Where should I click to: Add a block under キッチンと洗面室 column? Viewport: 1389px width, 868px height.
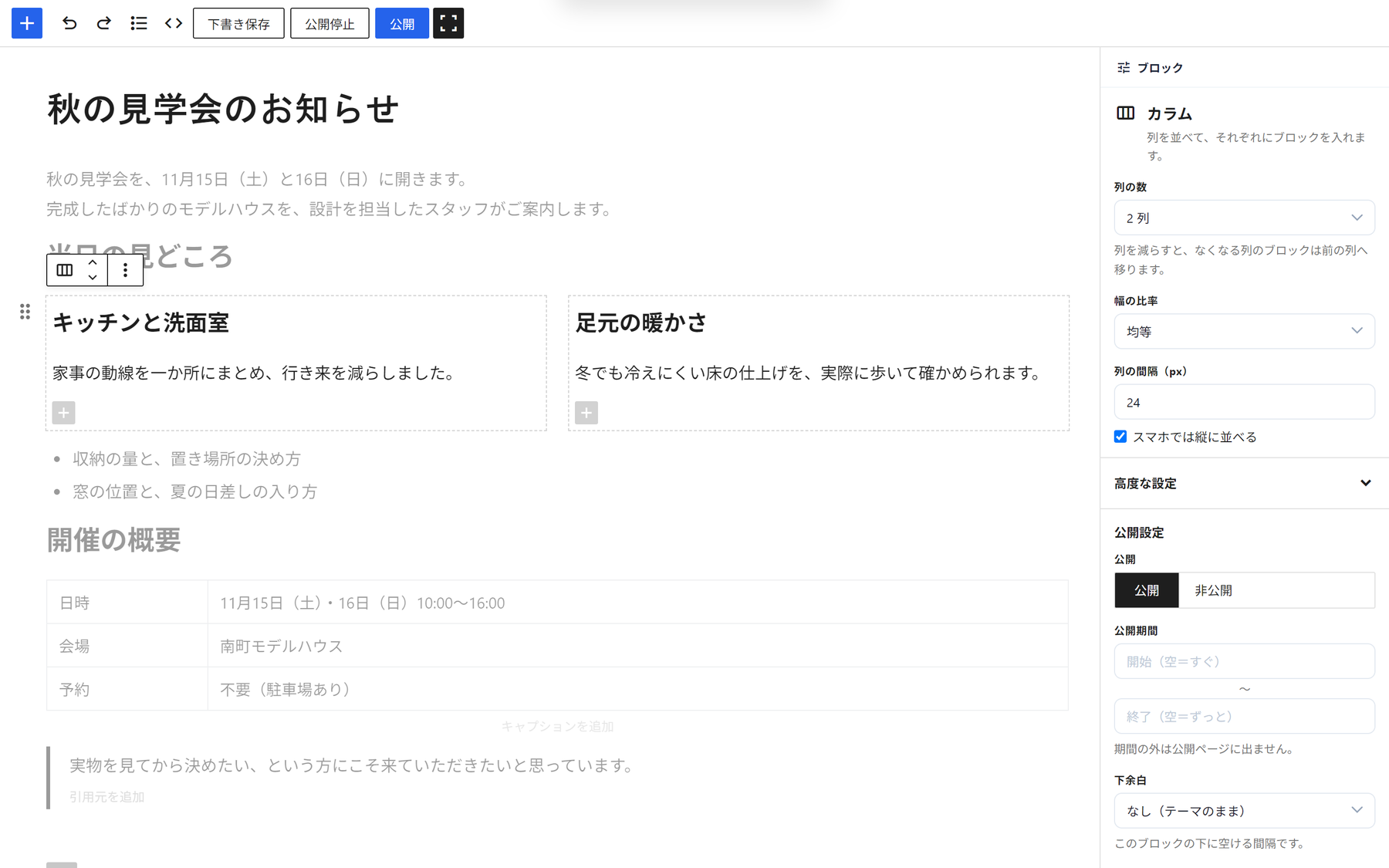(x=64, y=413)
